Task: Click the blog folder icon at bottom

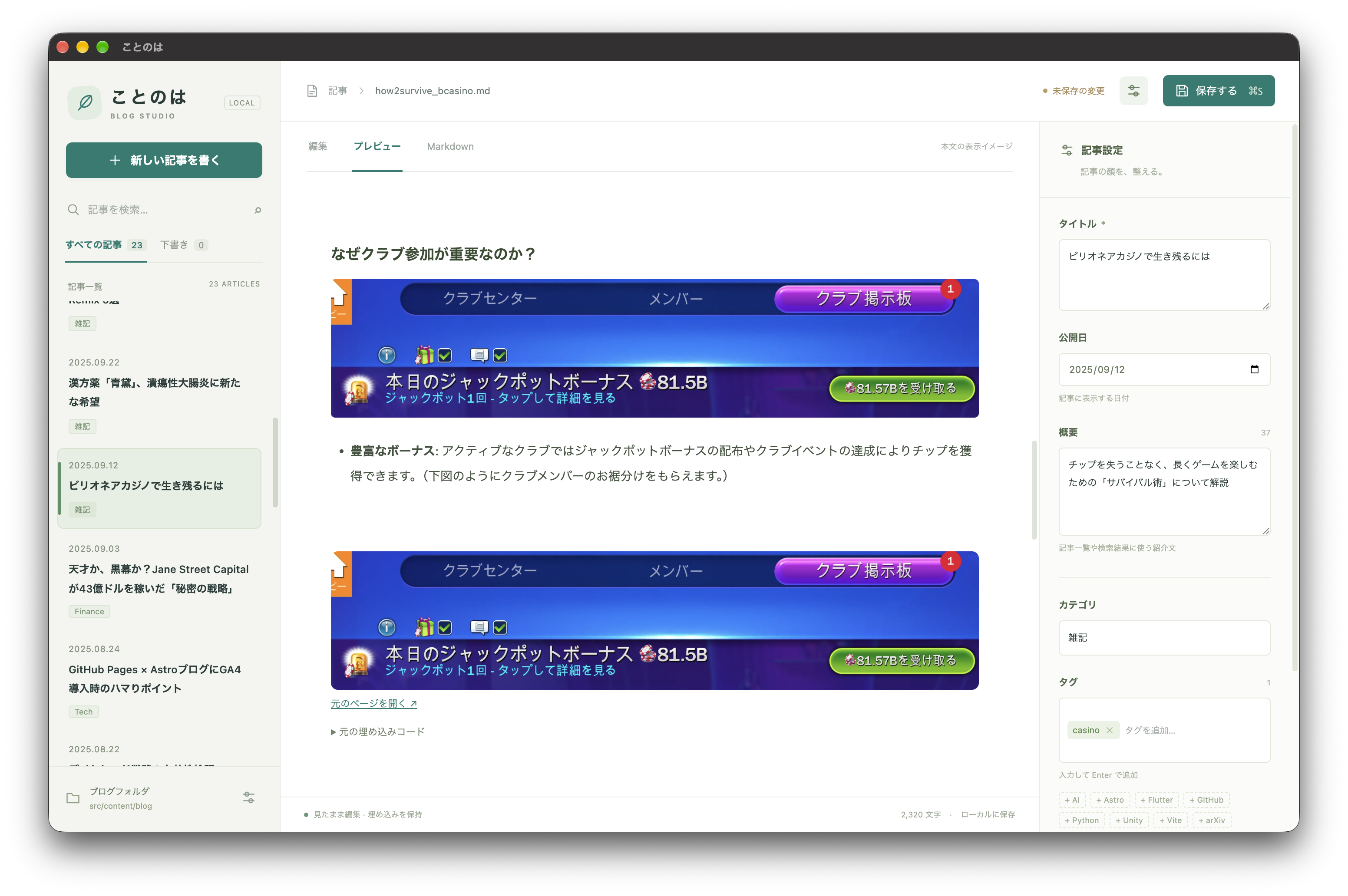Action: coord(73,798)
